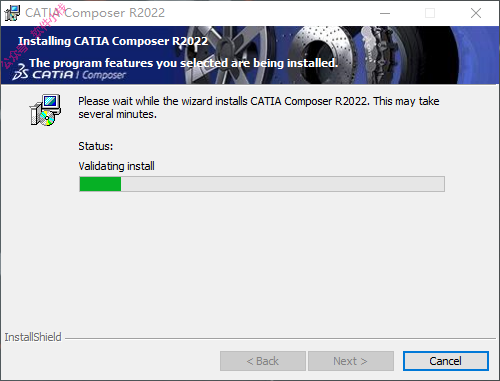Click the window title 'CATIA Composer R2022'
Viewport: 500px width, 381px height.
(95, 13)
